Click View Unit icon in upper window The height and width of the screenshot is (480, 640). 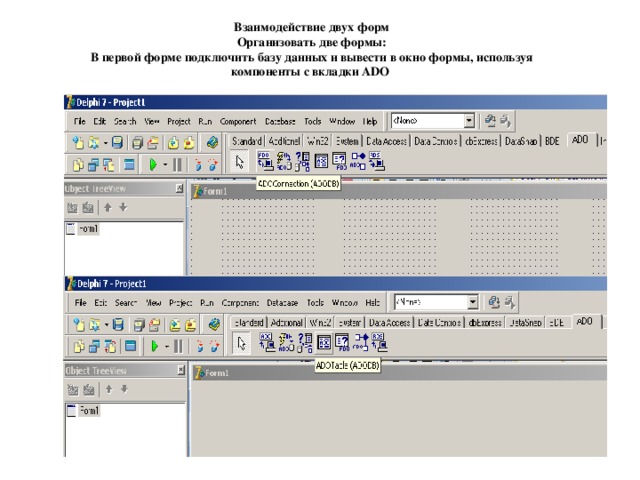[x=78, y=164]
